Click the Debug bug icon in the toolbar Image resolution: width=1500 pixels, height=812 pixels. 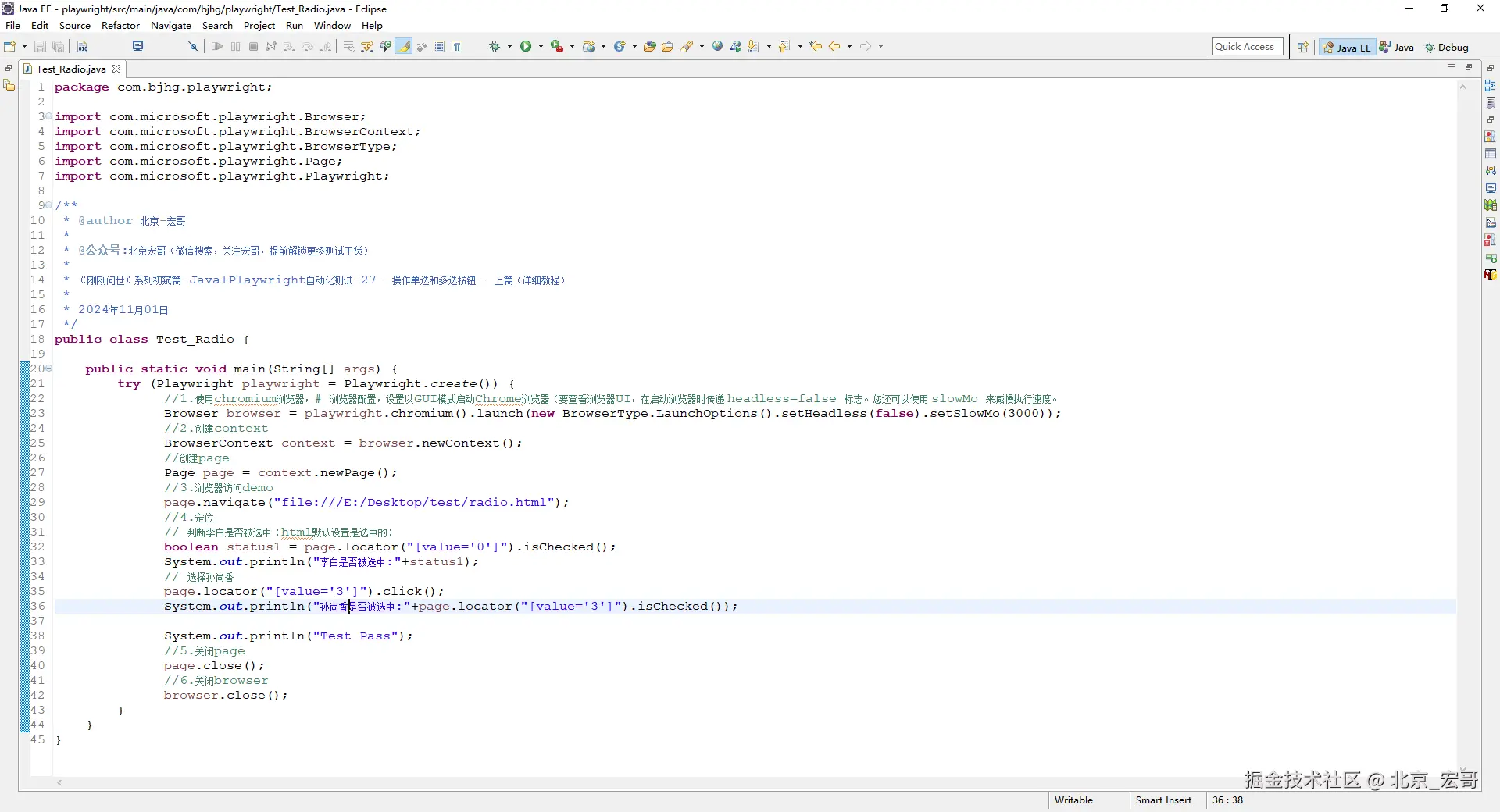495,47
